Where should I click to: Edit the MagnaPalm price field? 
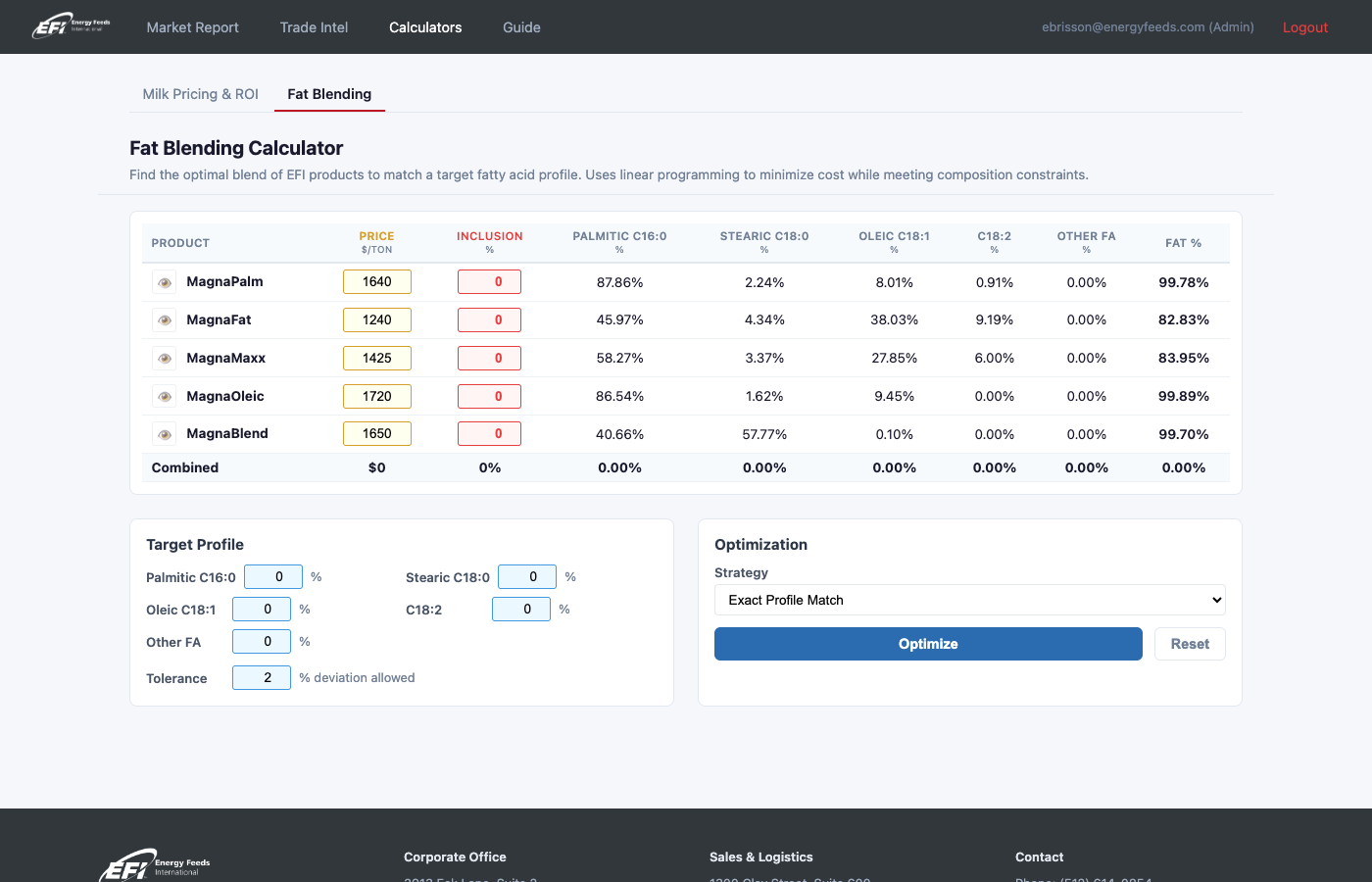(x=377, y=281)
